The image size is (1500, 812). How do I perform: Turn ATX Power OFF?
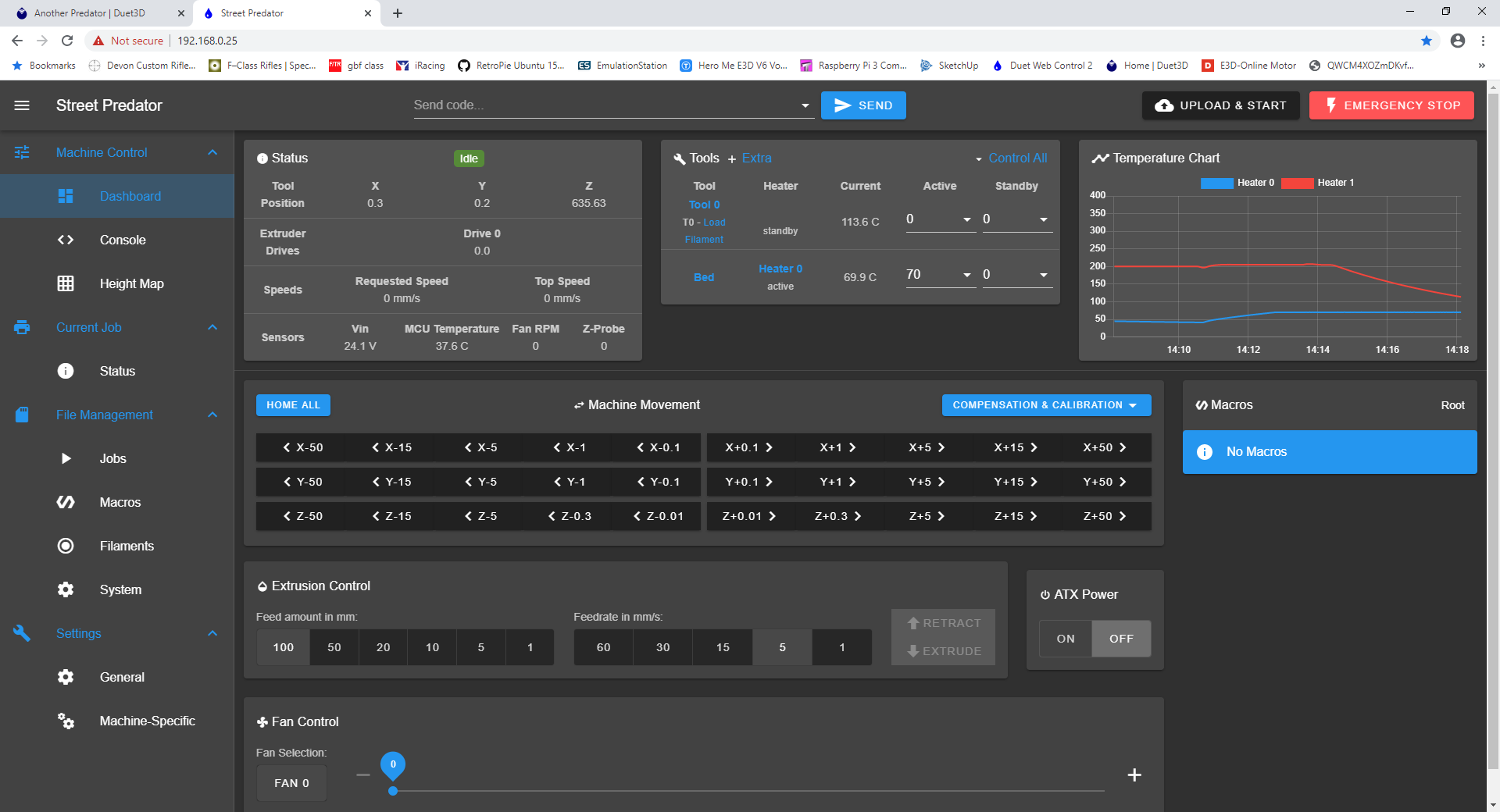tap(1121, 639)
